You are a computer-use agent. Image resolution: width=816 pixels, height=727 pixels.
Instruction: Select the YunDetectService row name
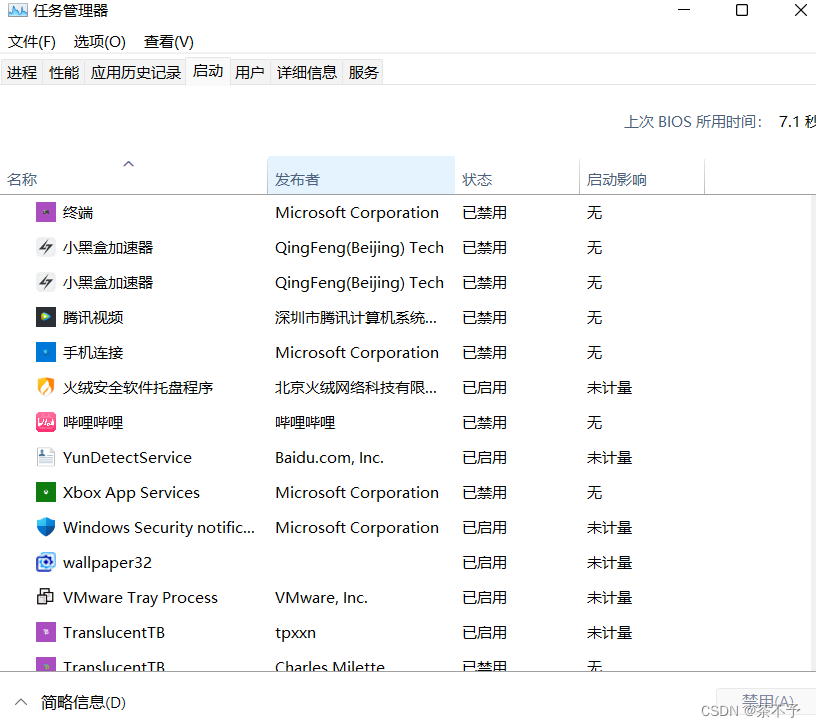128,457
